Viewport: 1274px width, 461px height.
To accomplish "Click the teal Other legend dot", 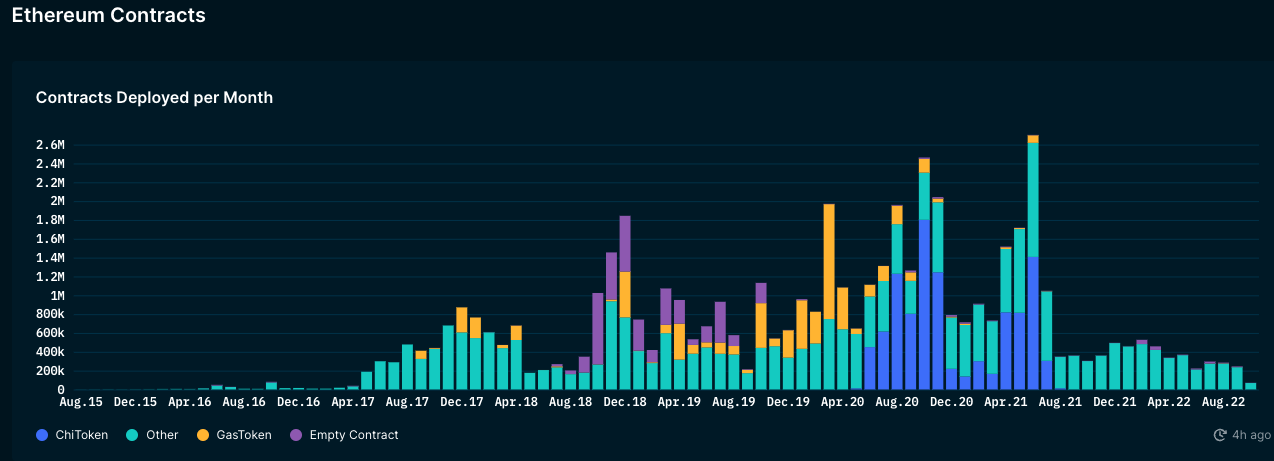I will [x=131, y=435].
